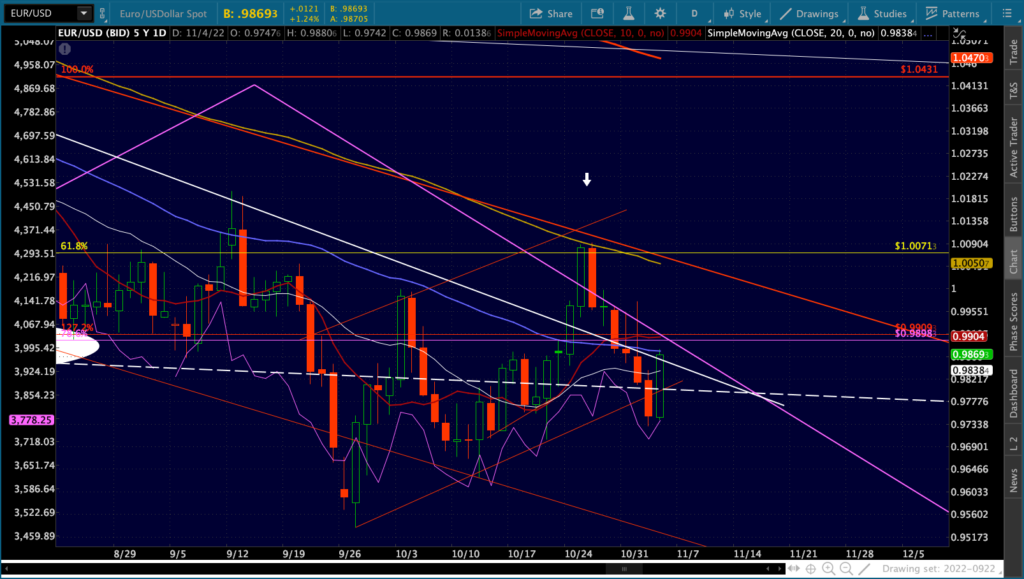The width and height of the screenshot is (1024, 579).
Task: Click the ellipsis after the study labels
Action: (928, 33)
